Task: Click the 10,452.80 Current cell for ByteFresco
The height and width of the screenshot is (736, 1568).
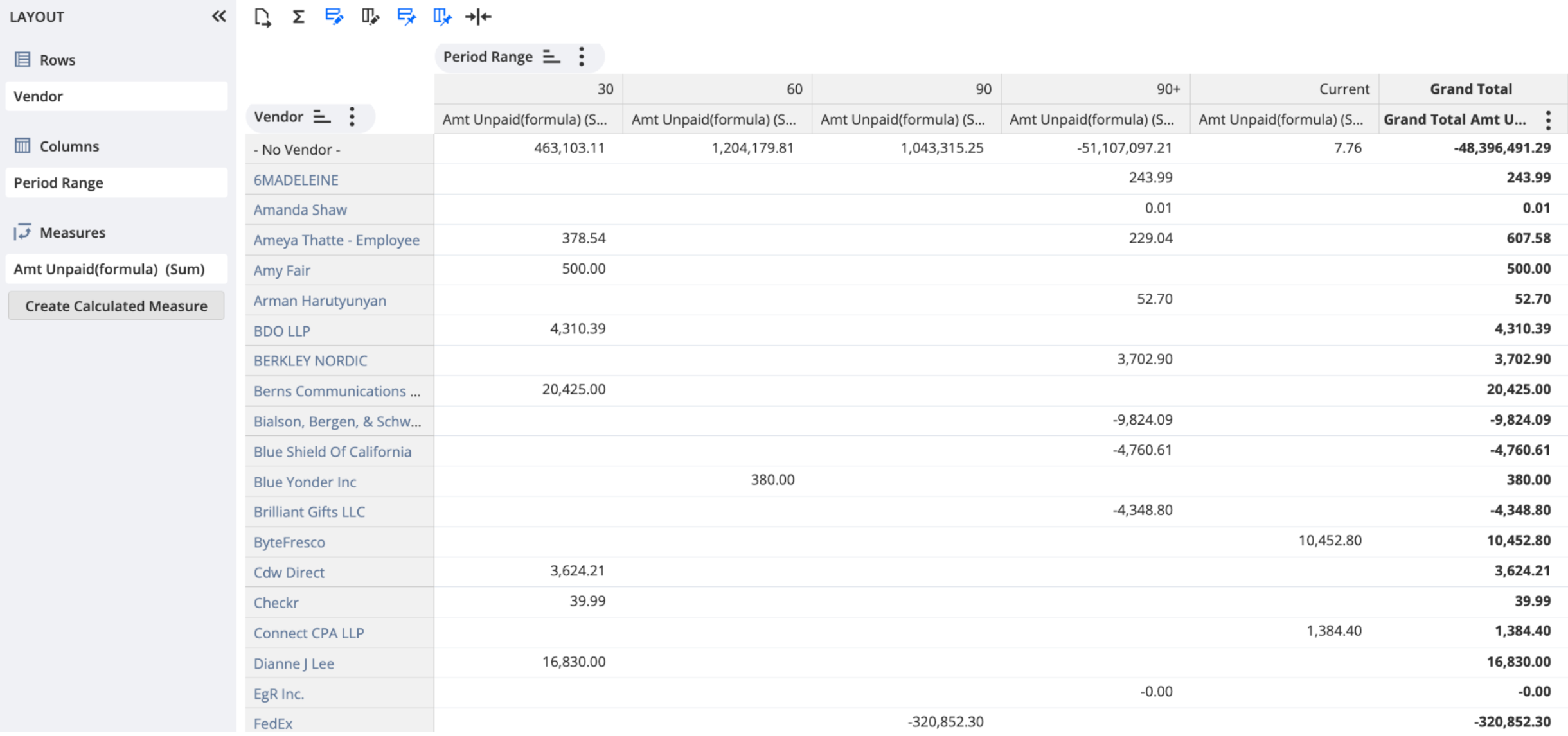Action: (x=1330, y=540)
